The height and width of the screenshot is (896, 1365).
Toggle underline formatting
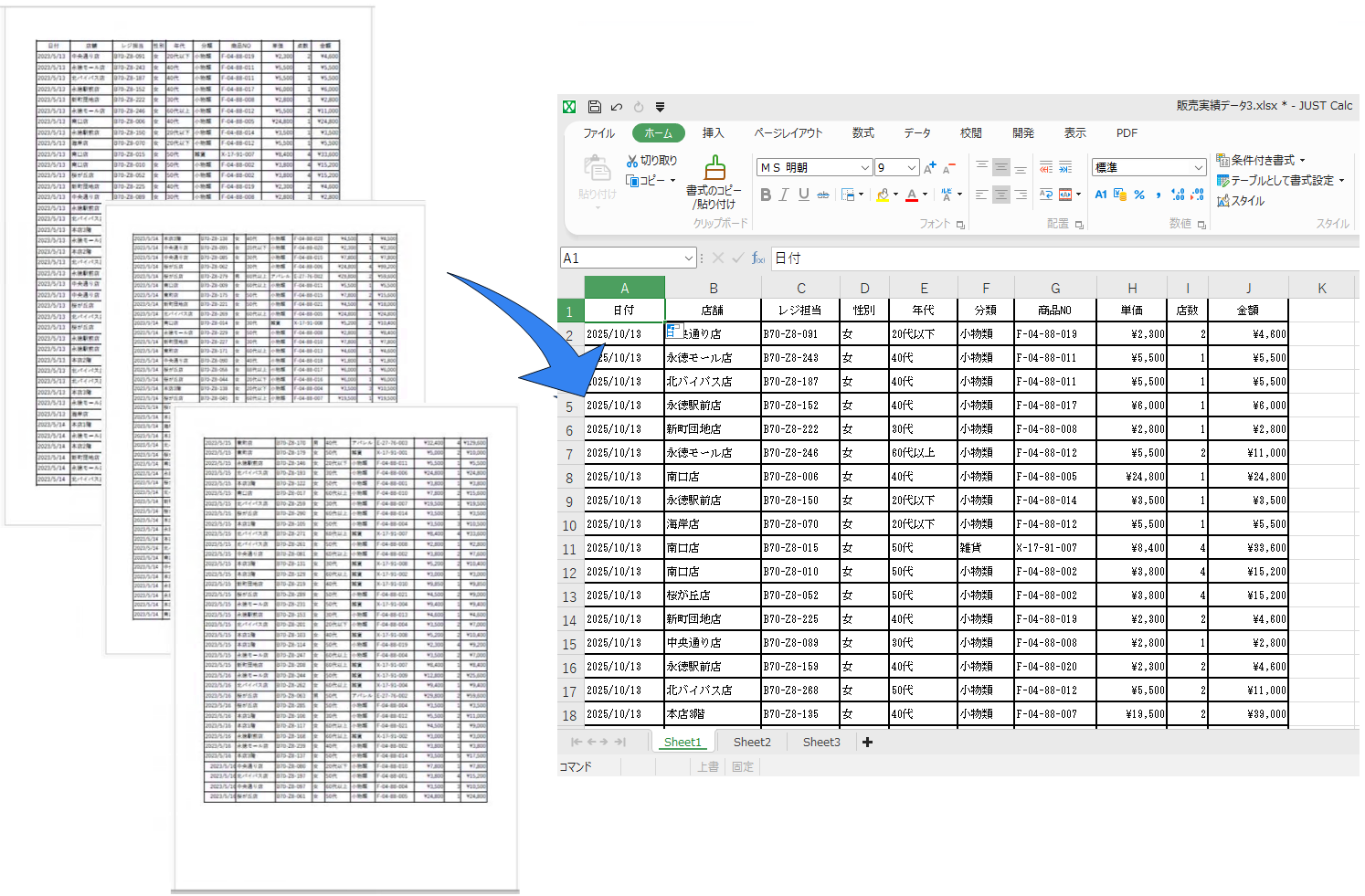(x=803, y=195)
